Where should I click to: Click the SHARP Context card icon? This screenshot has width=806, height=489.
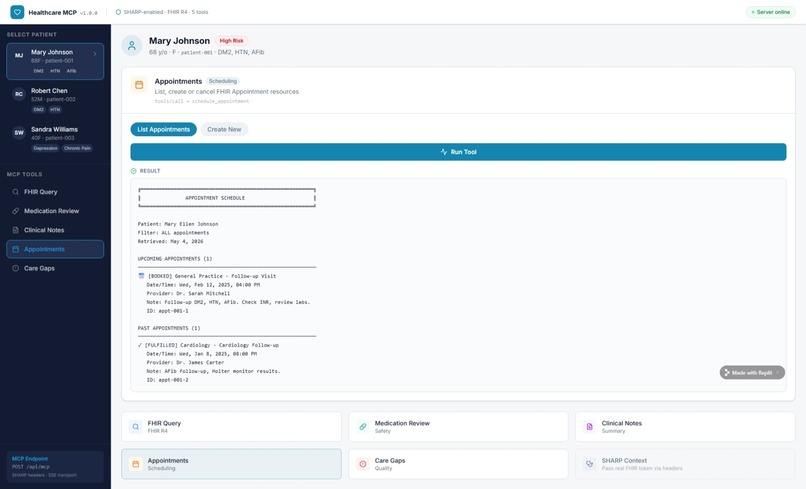click(590, 464)
